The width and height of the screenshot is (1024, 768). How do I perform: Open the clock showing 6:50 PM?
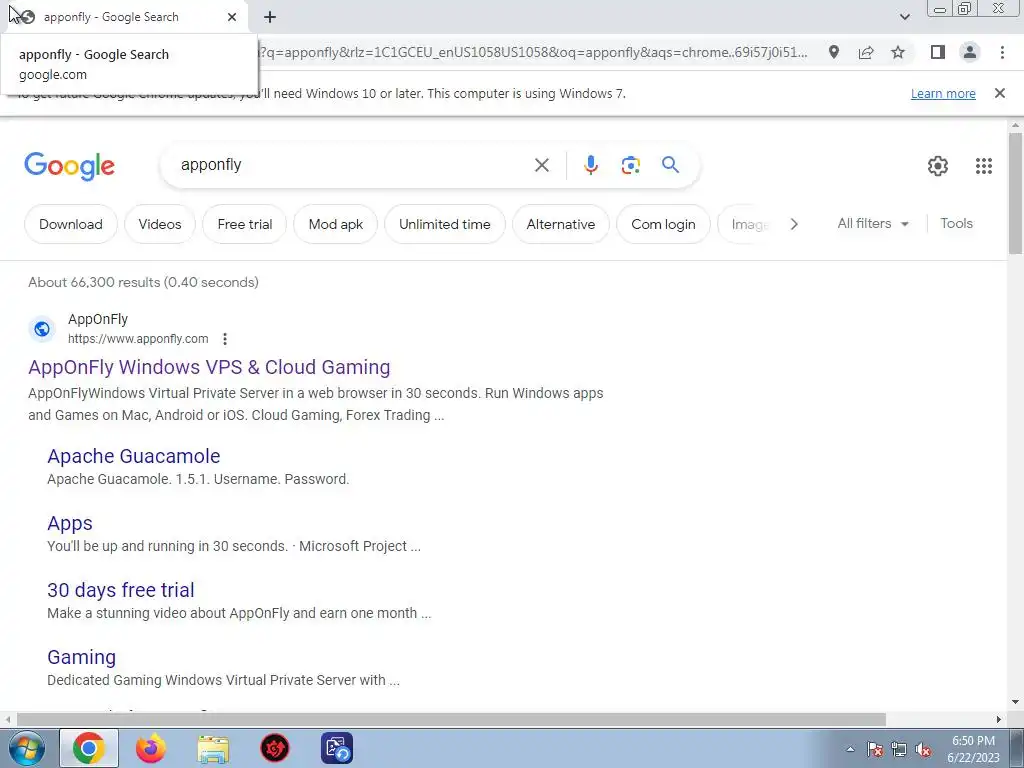coord(973,748)
